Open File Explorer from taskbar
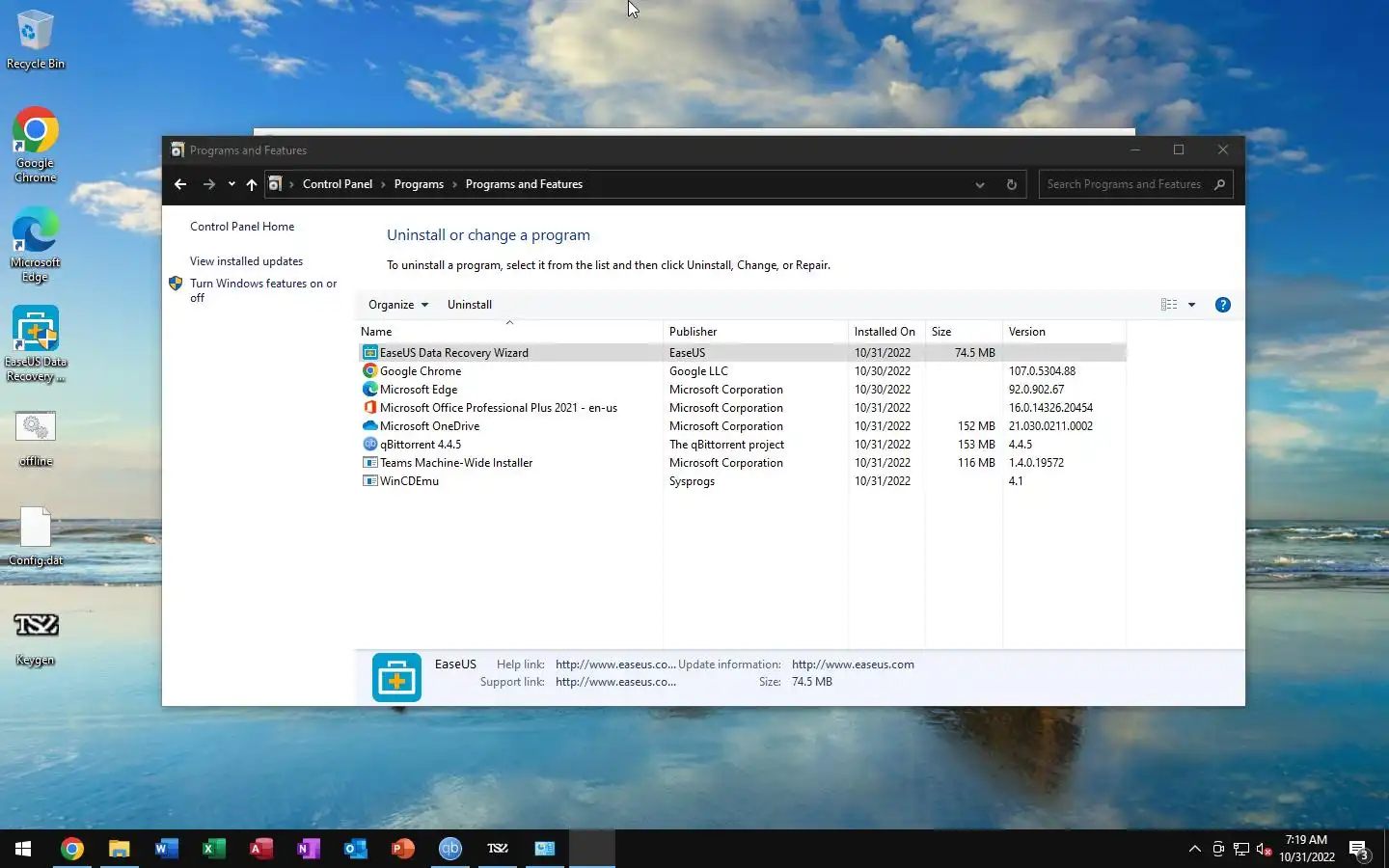This screenshot has width=1389, height=868. [119, 849]
